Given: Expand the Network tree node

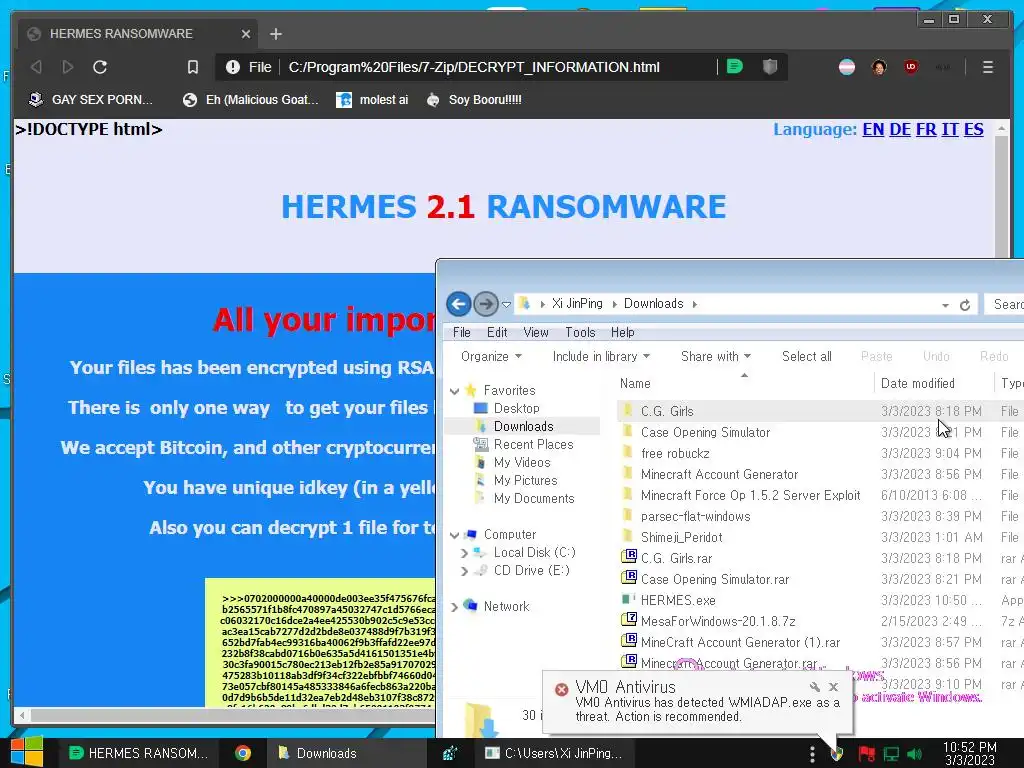Looking at the screenshot, I should pyautogui.click(x=455, y=607).
